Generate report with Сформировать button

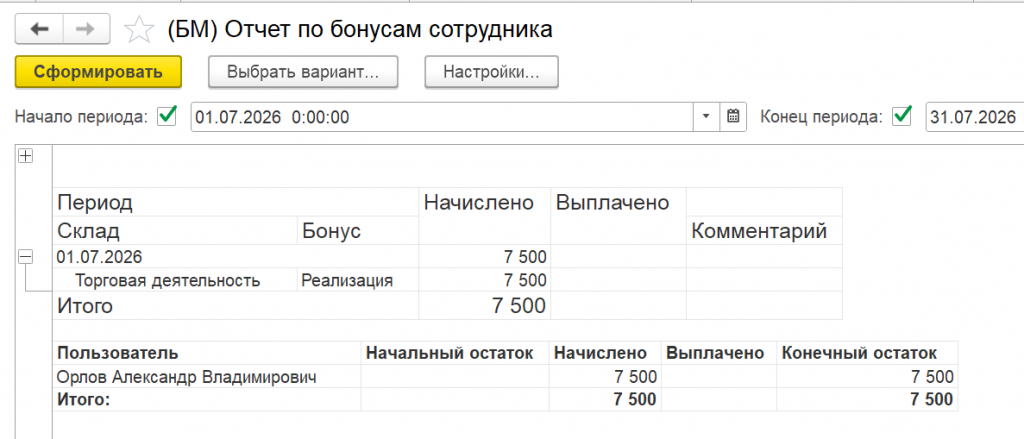click(x=98, y=72)
